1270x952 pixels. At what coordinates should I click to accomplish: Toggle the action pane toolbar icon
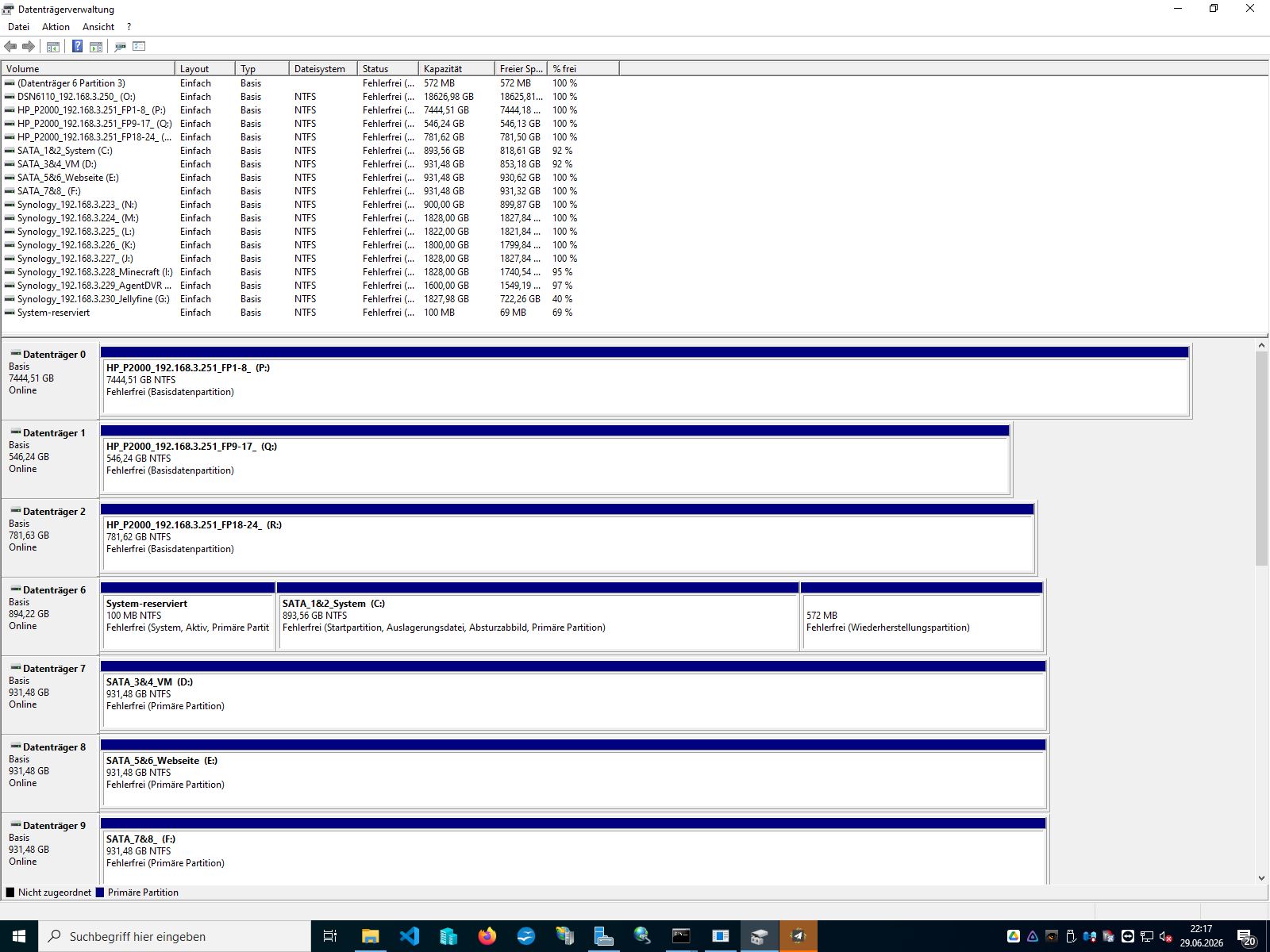pyautogui.click(x=96, y=47)
